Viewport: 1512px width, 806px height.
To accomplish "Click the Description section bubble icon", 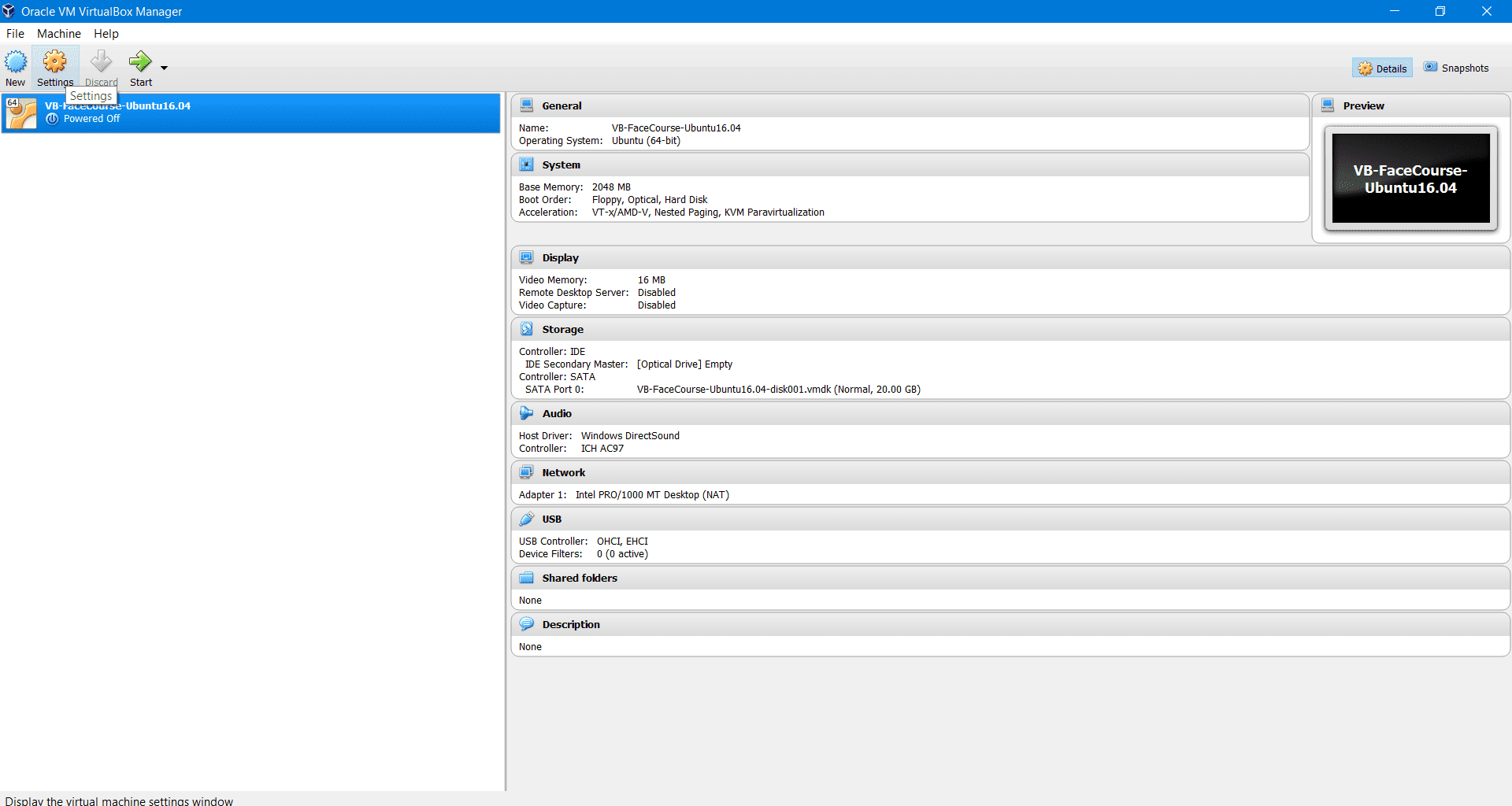I will pos(527,624).
